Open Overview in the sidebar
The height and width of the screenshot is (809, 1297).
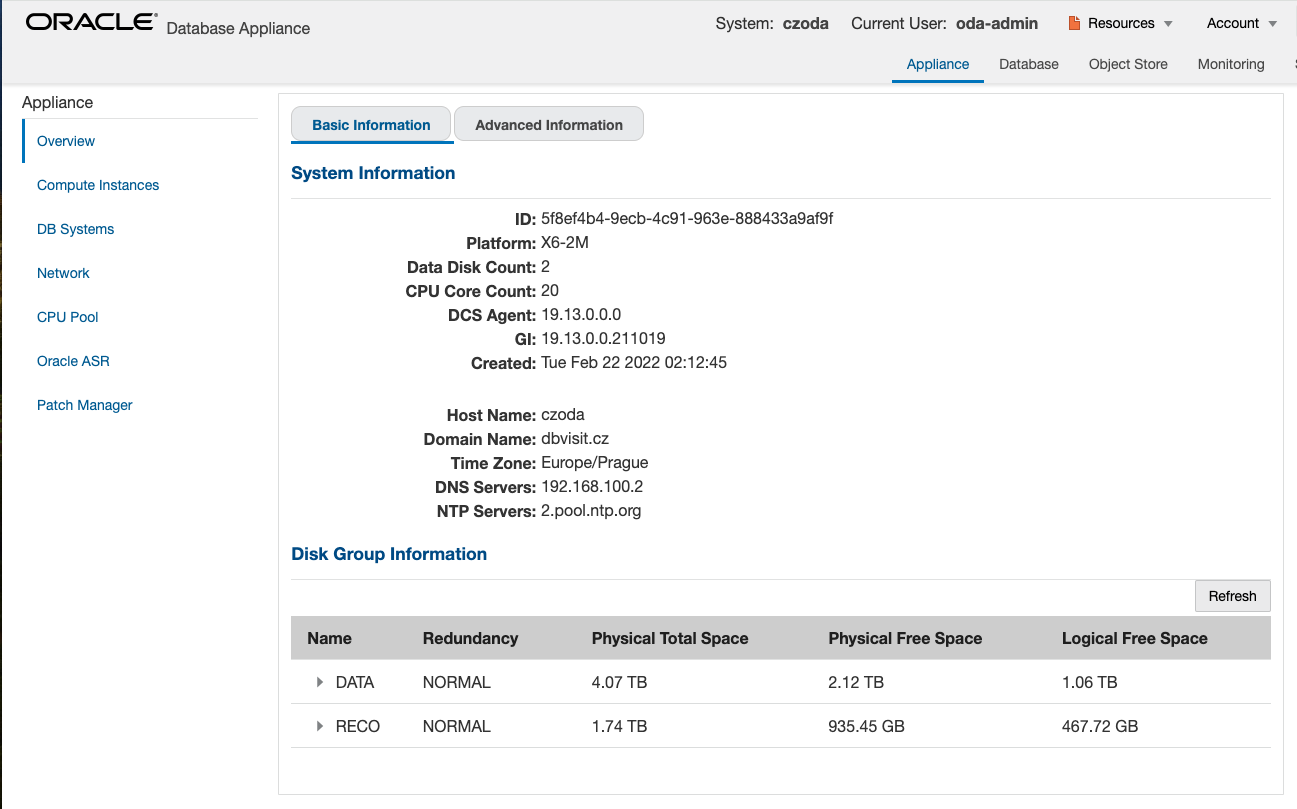click(x=66, y=141)
